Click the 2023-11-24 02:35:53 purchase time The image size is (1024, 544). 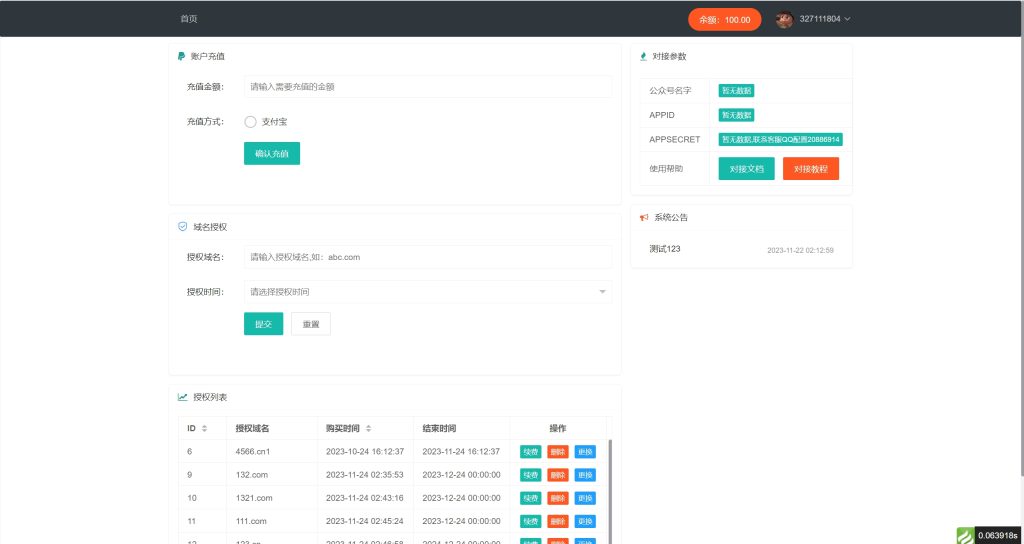tap(365, 475)
